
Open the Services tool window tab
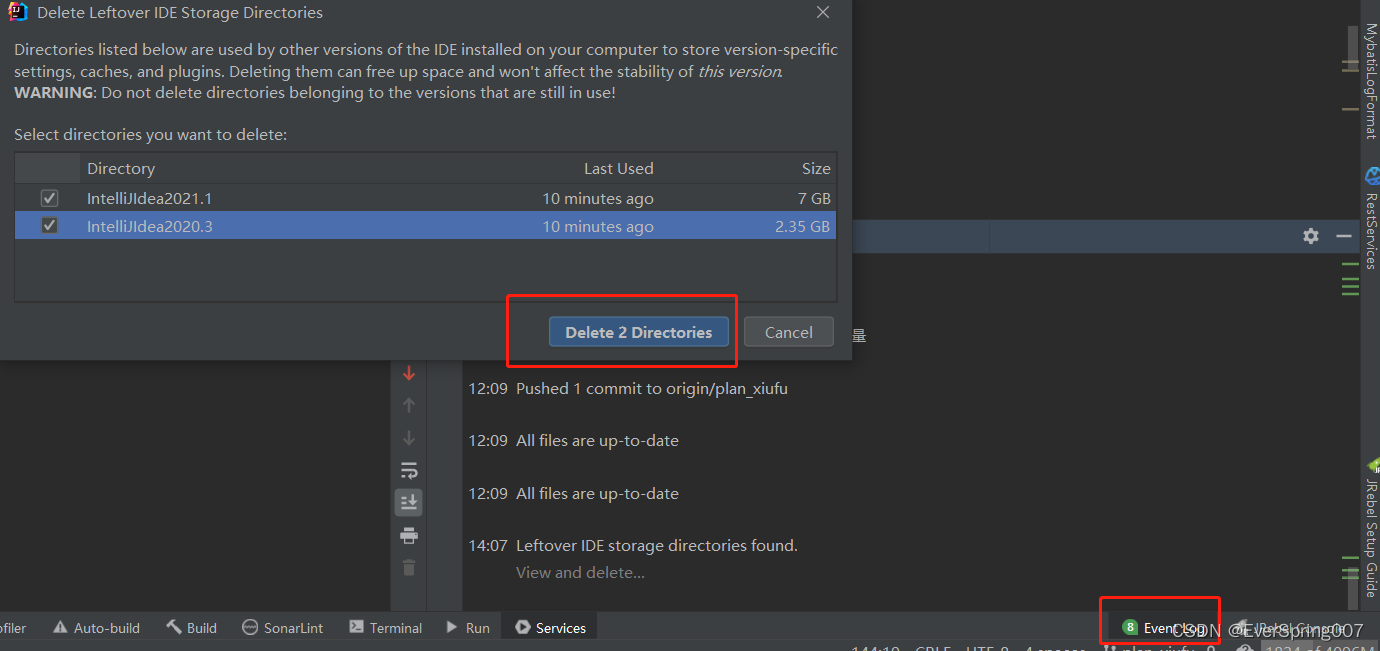pyautogui.click(x=550, y=628)
